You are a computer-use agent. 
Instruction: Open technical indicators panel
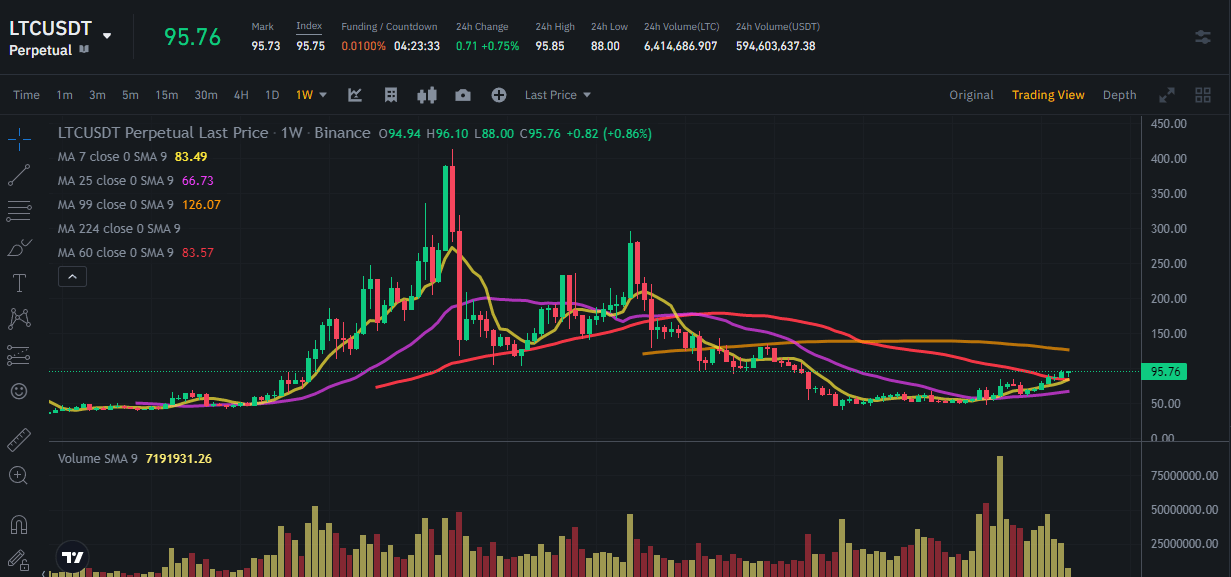pos(355,95)
